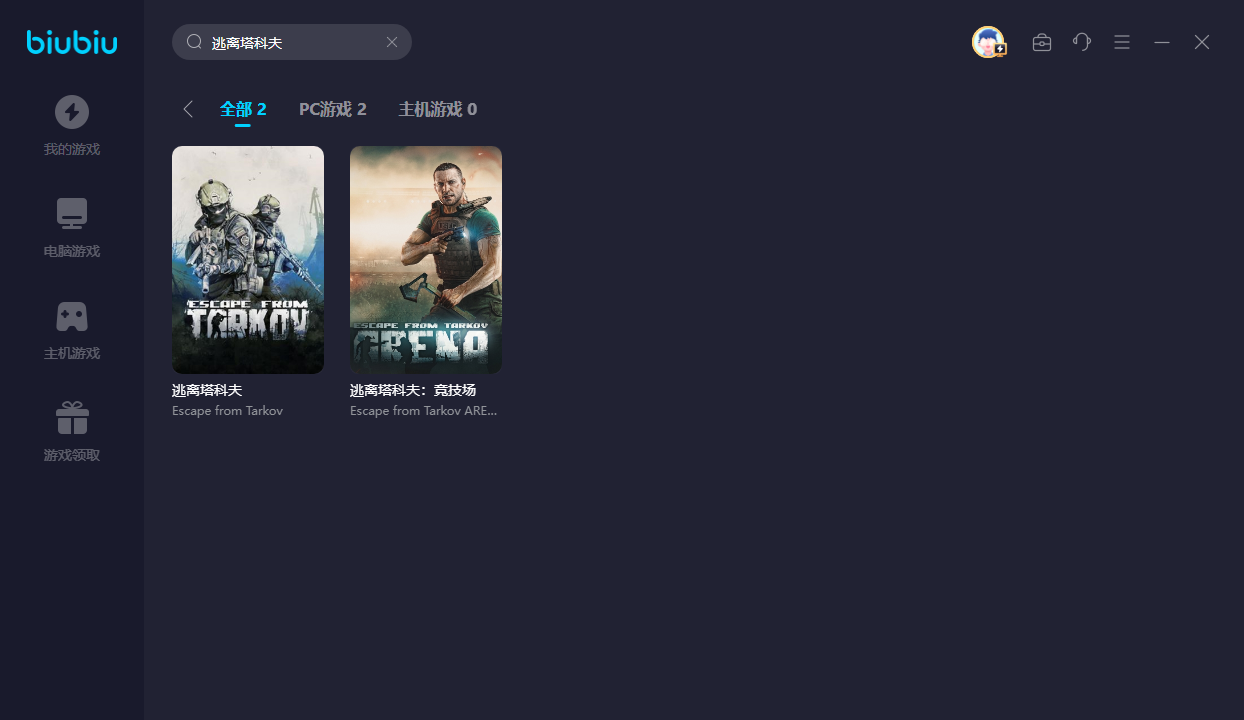Clear the search text with X icon
The image size is (1244, 720).
[x=392, y=42]
